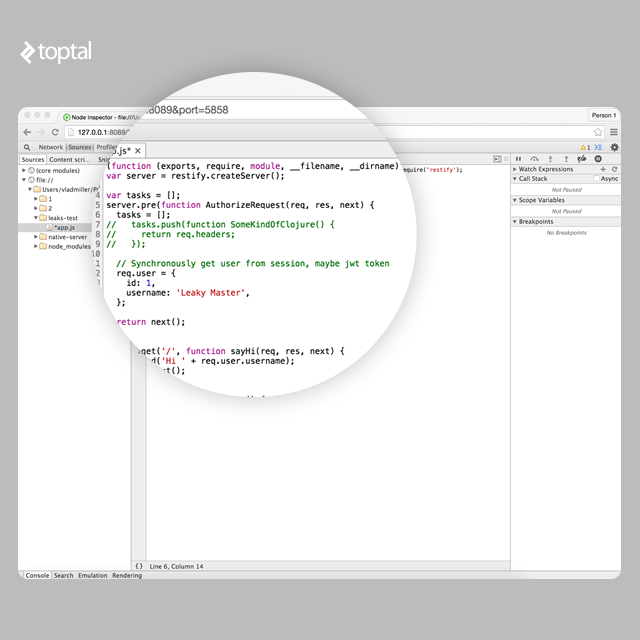The width and height of the screenshot is (640, 640).
Task: Bookmark page with the star icon
Action: point(598,132)
